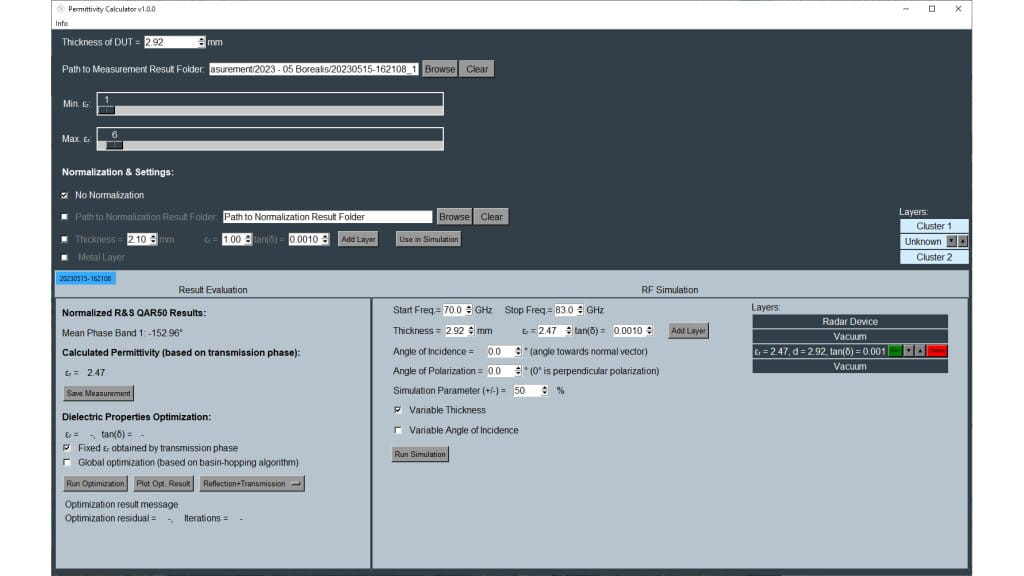Toggle the Variable Thickness checkbox
1024x576 pixels.
(398, 410)
